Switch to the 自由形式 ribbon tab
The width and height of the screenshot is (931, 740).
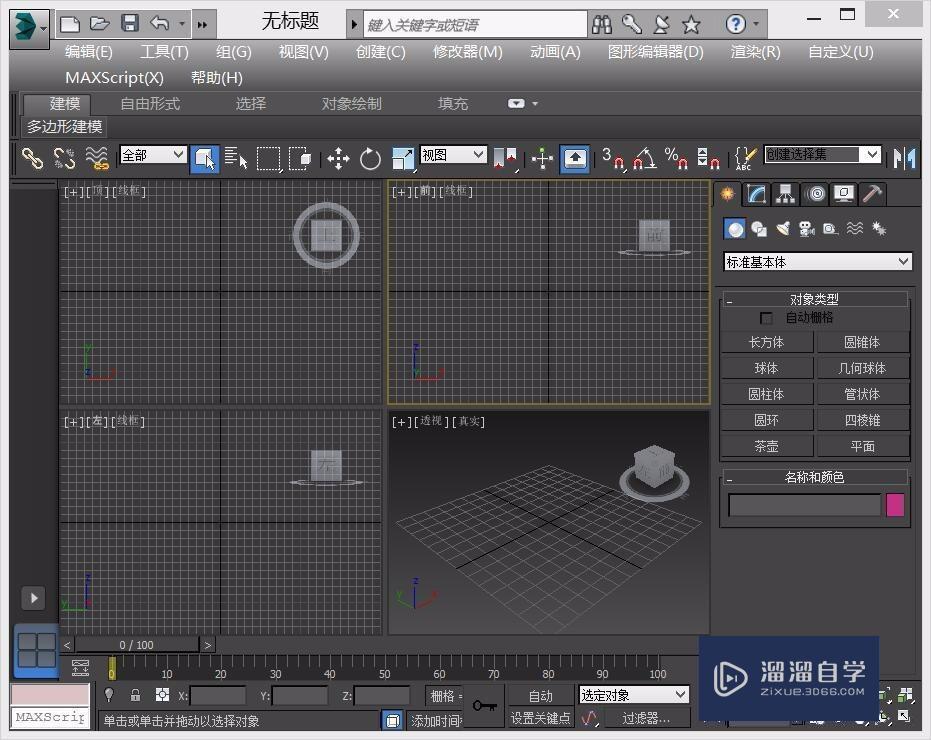tap(150, 103)
